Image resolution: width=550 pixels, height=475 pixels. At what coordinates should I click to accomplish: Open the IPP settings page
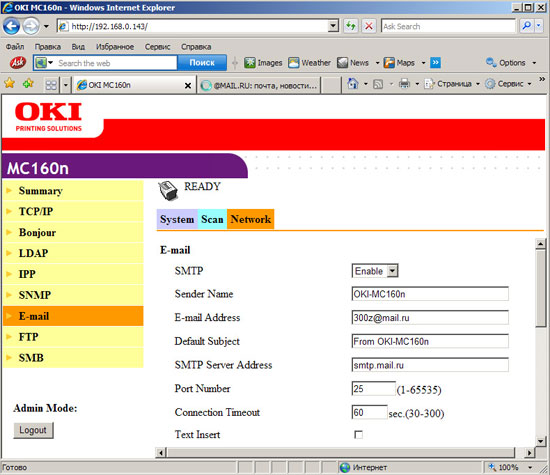(73, 274)
